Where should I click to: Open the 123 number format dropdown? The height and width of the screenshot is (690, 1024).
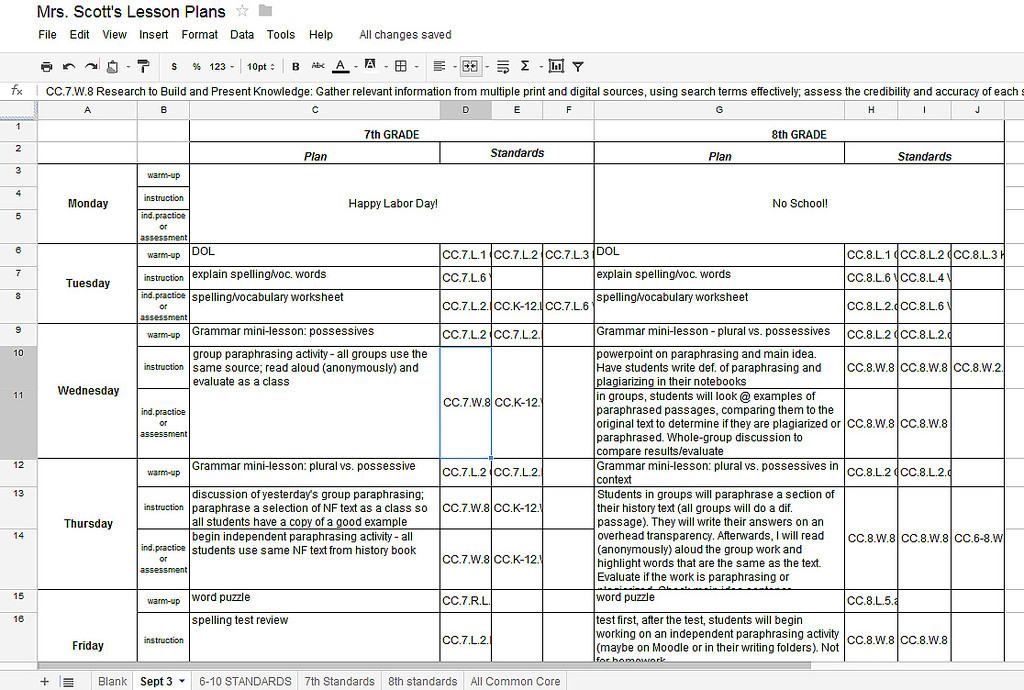click(221, 67)
